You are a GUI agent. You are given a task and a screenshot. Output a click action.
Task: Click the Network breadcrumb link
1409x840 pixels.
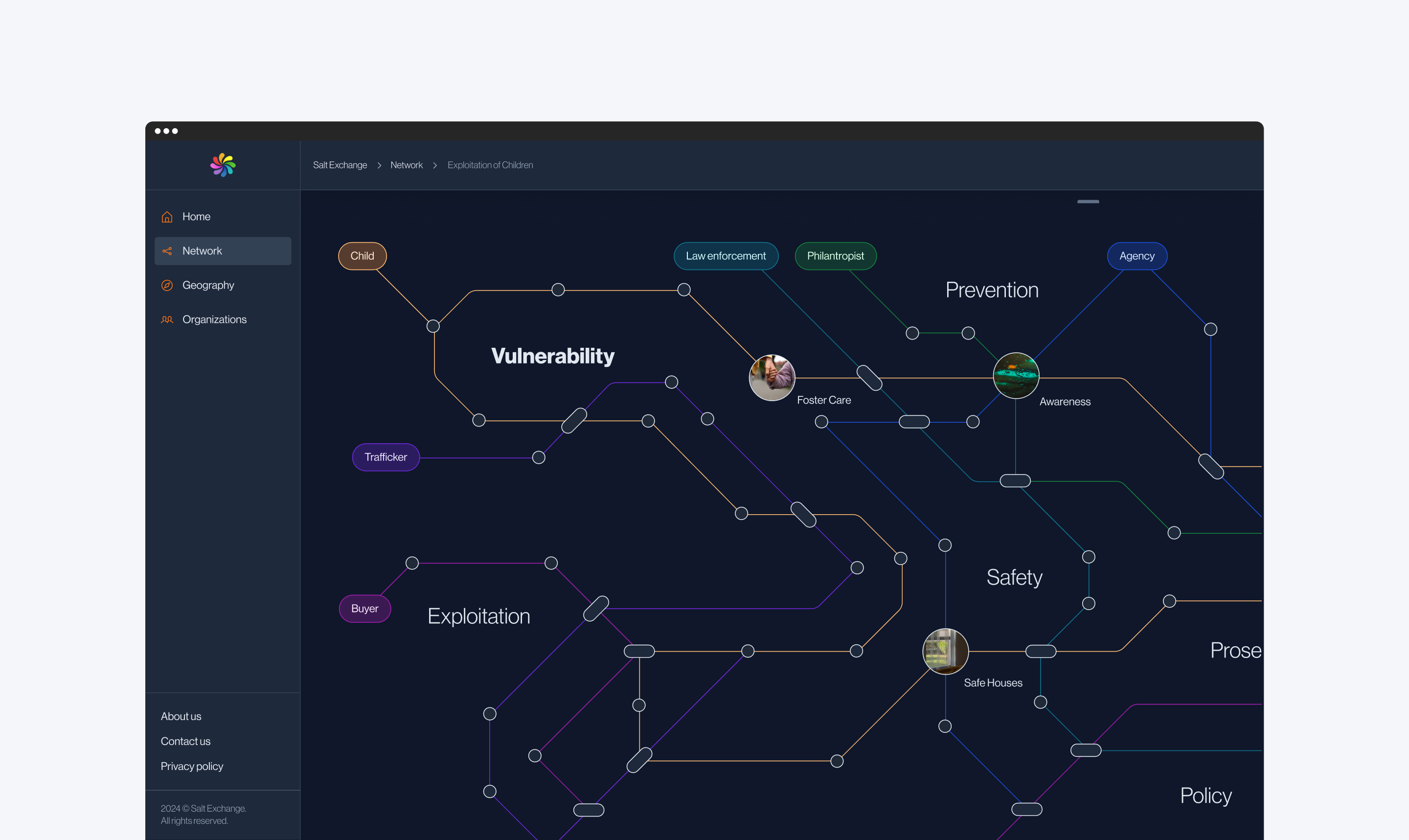pos(406,165)
